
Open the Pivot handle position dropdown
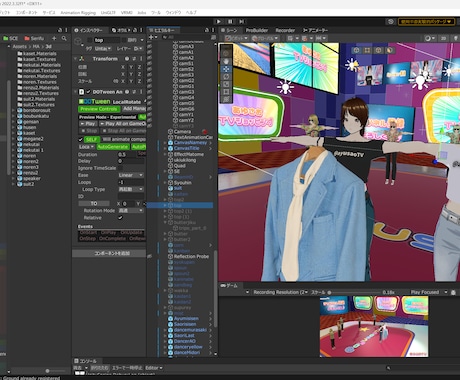pyautogui.click(x=236, y=38)
